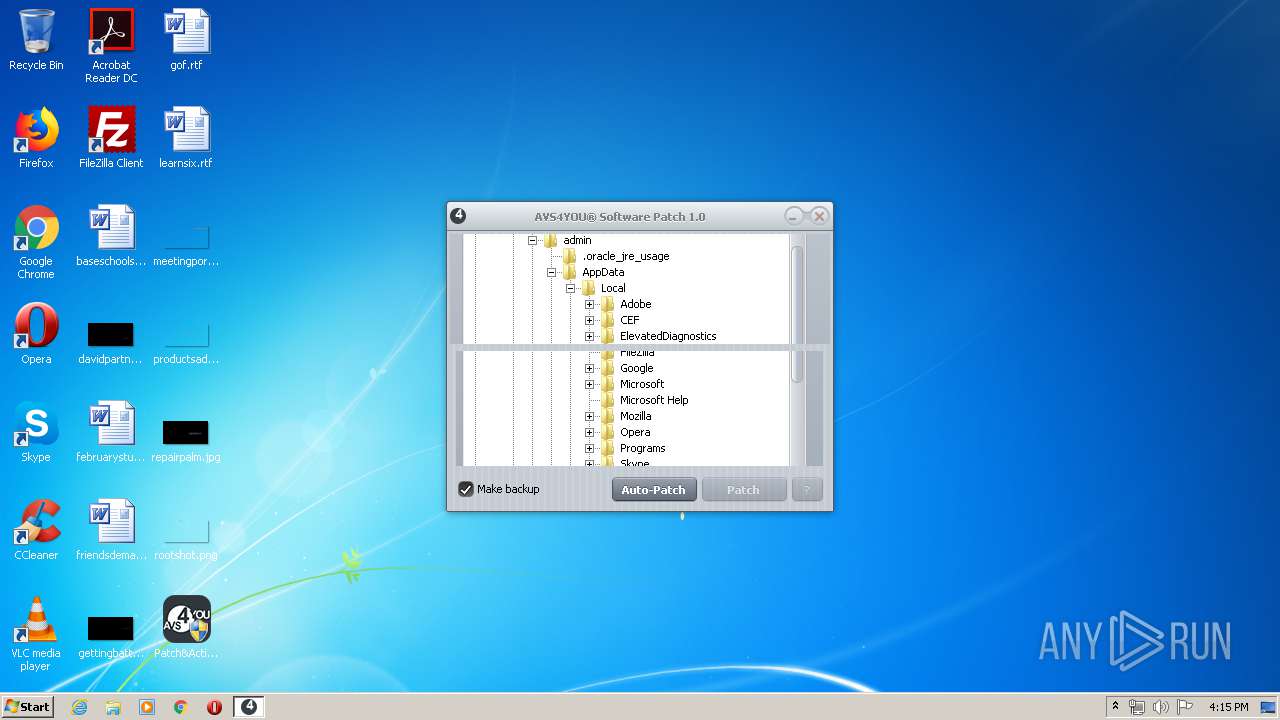
Task: Open Windows Explorer from the taskbar
Action: 113,707
